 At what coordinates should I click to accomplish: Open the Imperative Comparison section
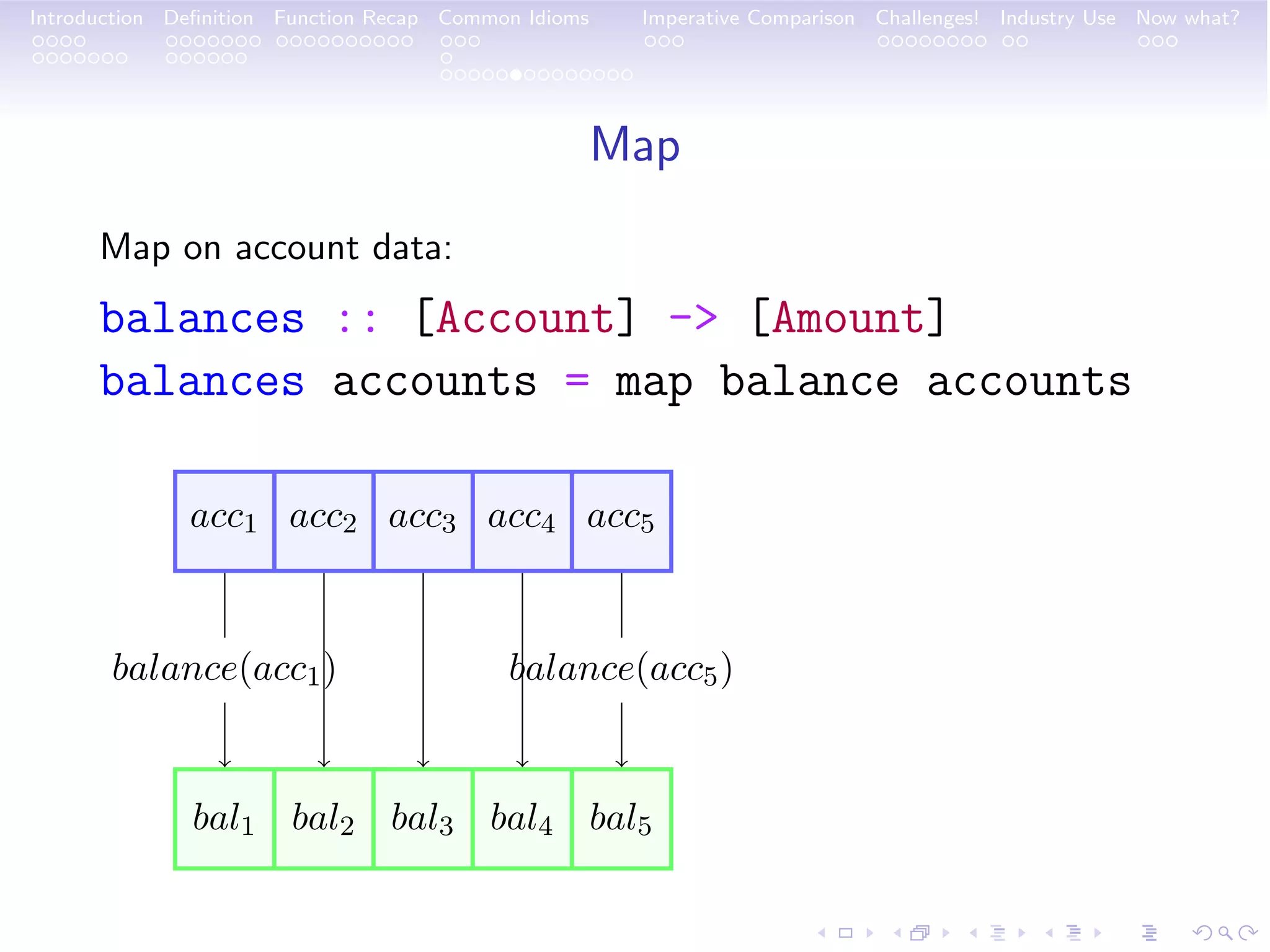748,18
